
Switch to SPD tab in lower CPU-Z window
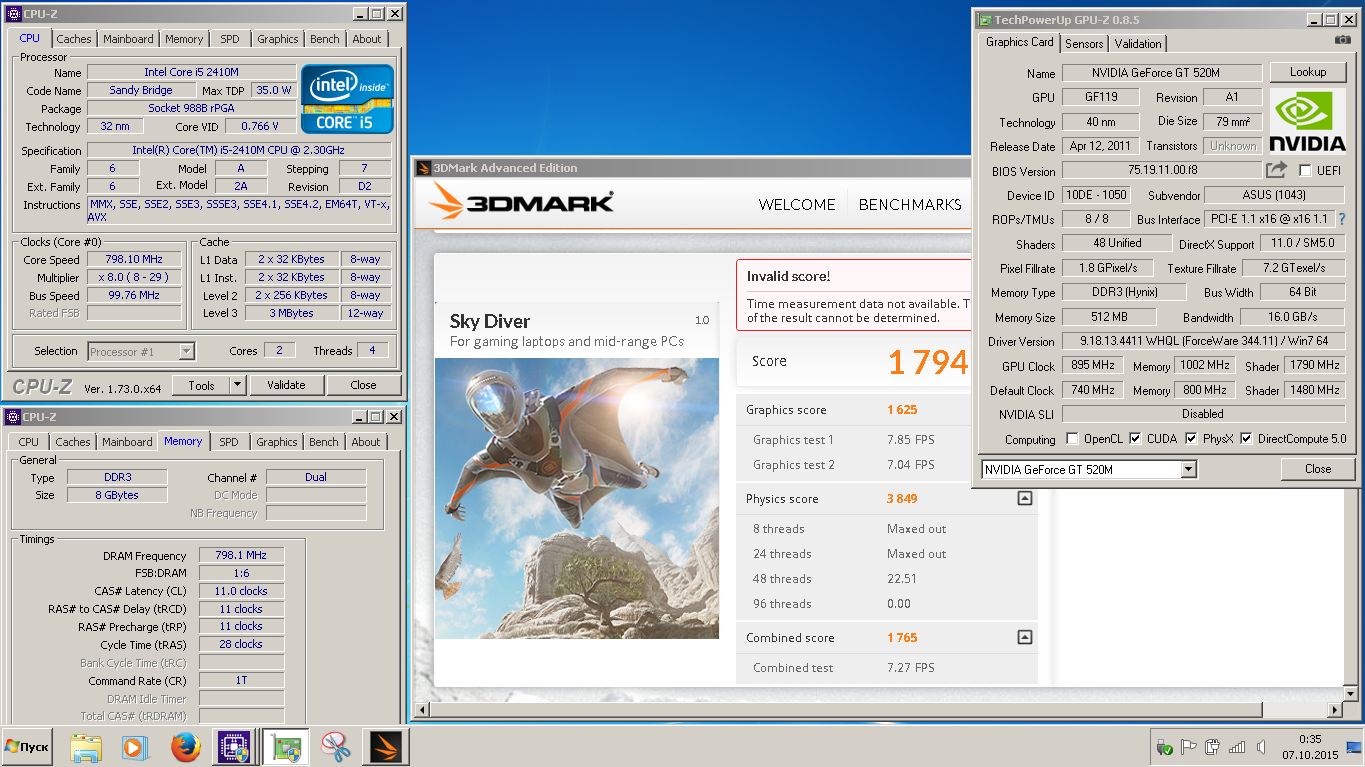click(x=228, y=442)
